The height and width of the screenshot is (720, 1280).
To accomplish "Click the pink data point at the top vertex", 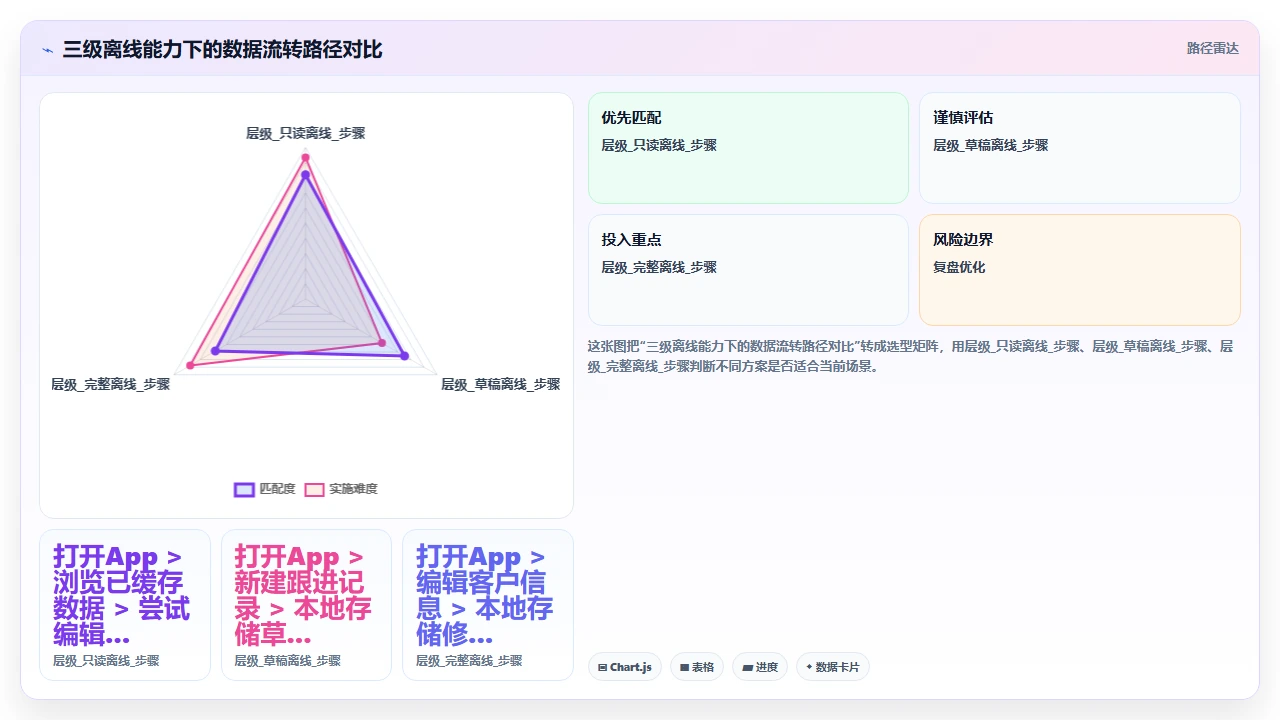I will tap(306, 157).
